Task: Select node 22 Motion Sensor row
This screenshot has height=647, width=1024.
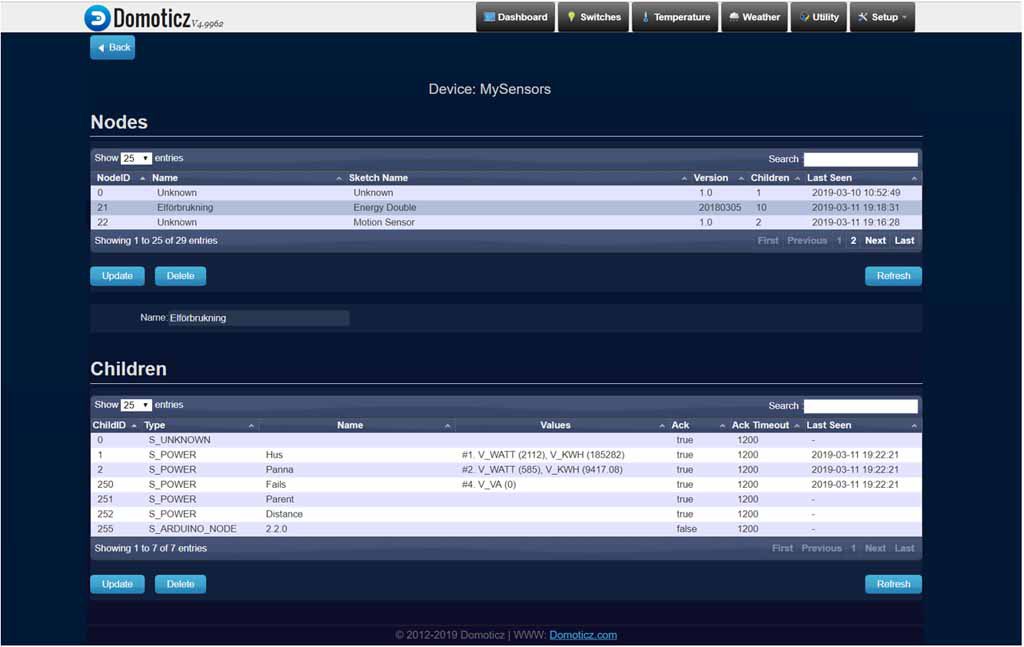Action: coord(506,223)
